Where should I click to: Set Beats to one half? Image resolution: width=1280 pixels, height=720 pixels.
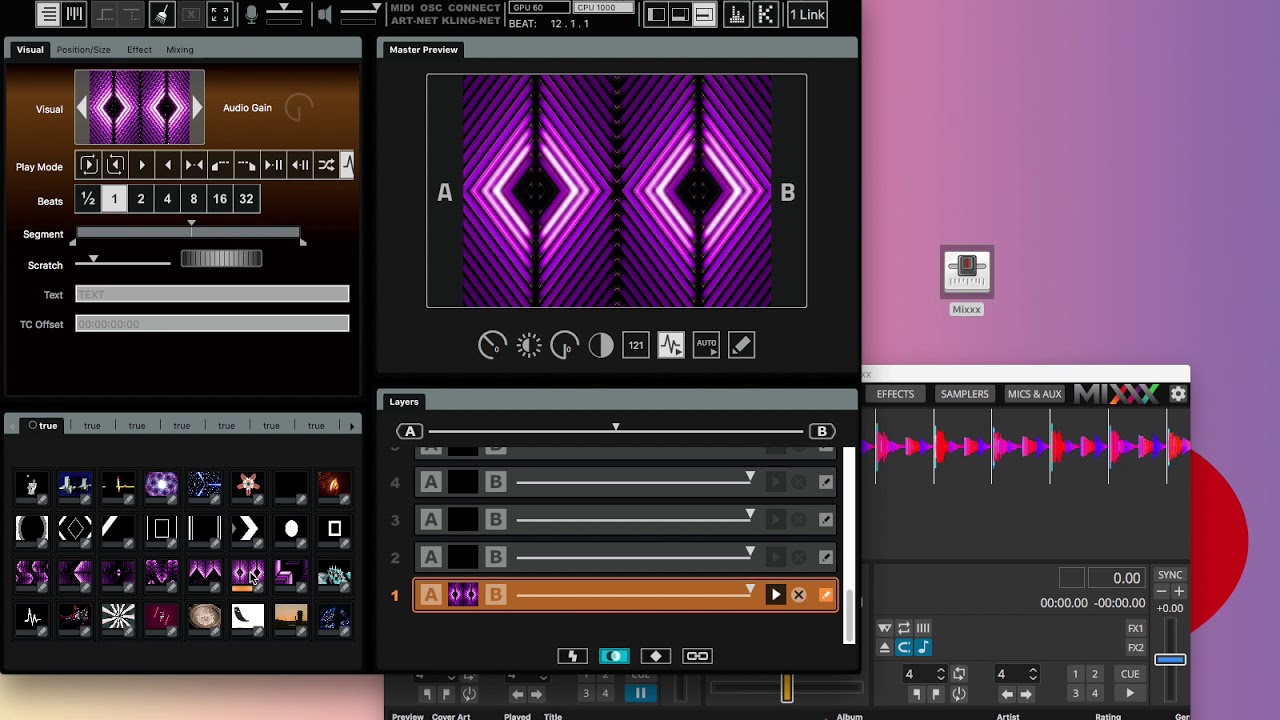[88, 199]
